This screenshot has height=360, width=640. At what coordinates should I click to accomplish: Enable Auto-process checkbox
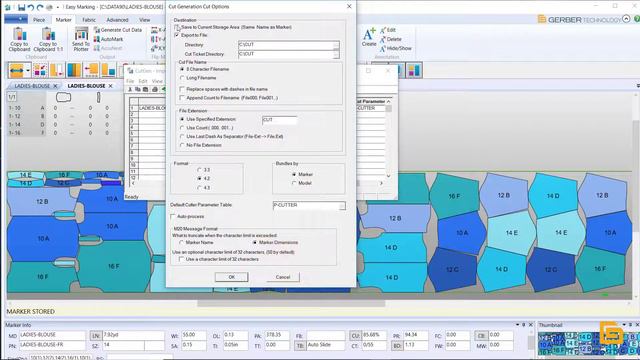[x=173, y=217]
